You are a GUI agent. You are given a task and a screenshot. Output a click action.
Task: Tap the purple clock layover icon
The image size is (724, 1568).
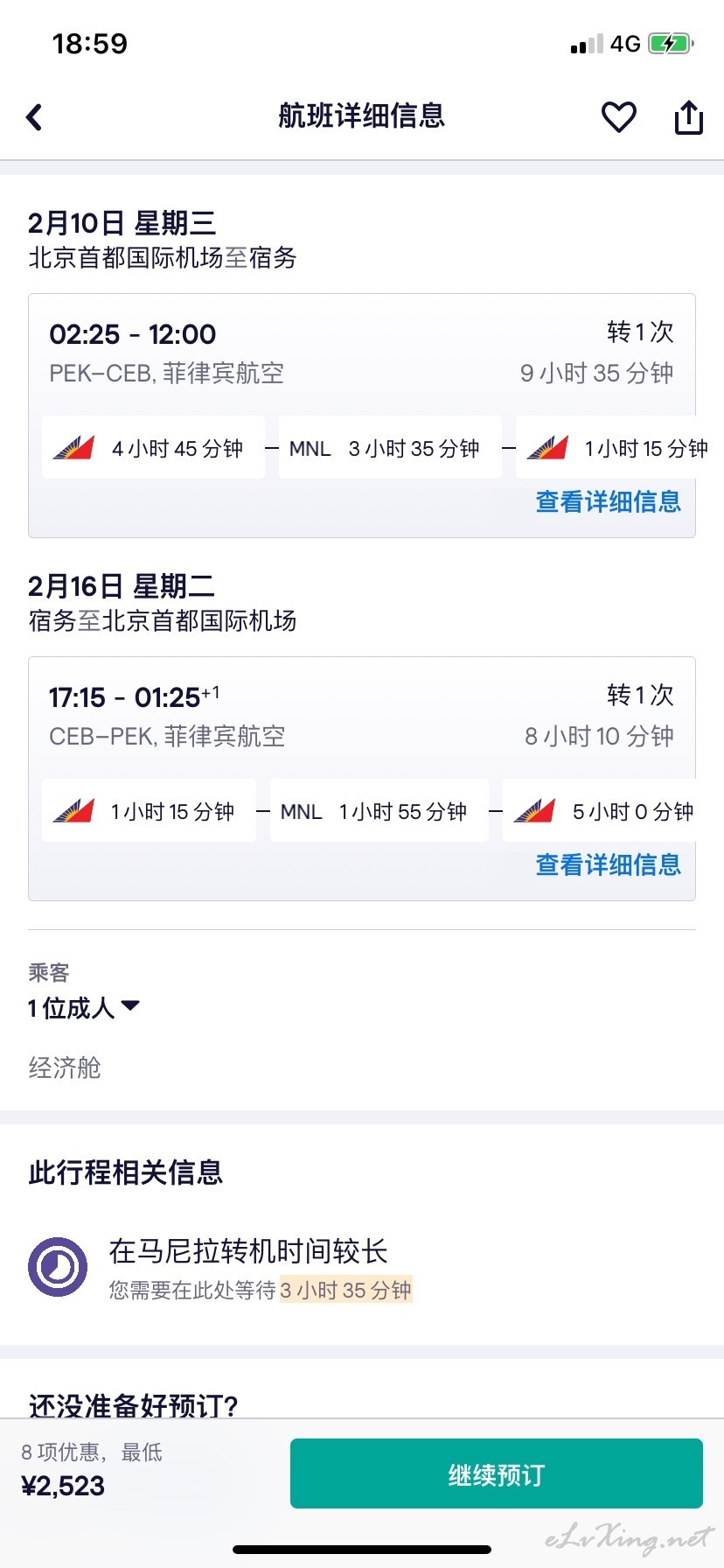tap(58, 1266)
